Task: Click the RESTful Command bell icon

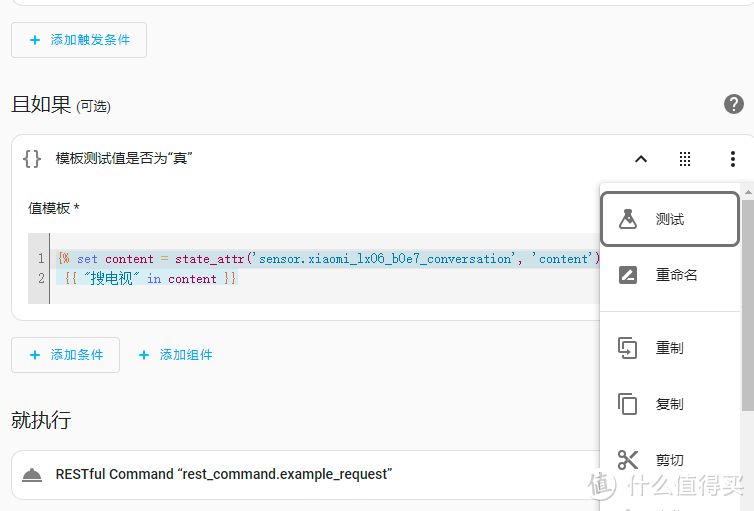Action: [32, 474]
